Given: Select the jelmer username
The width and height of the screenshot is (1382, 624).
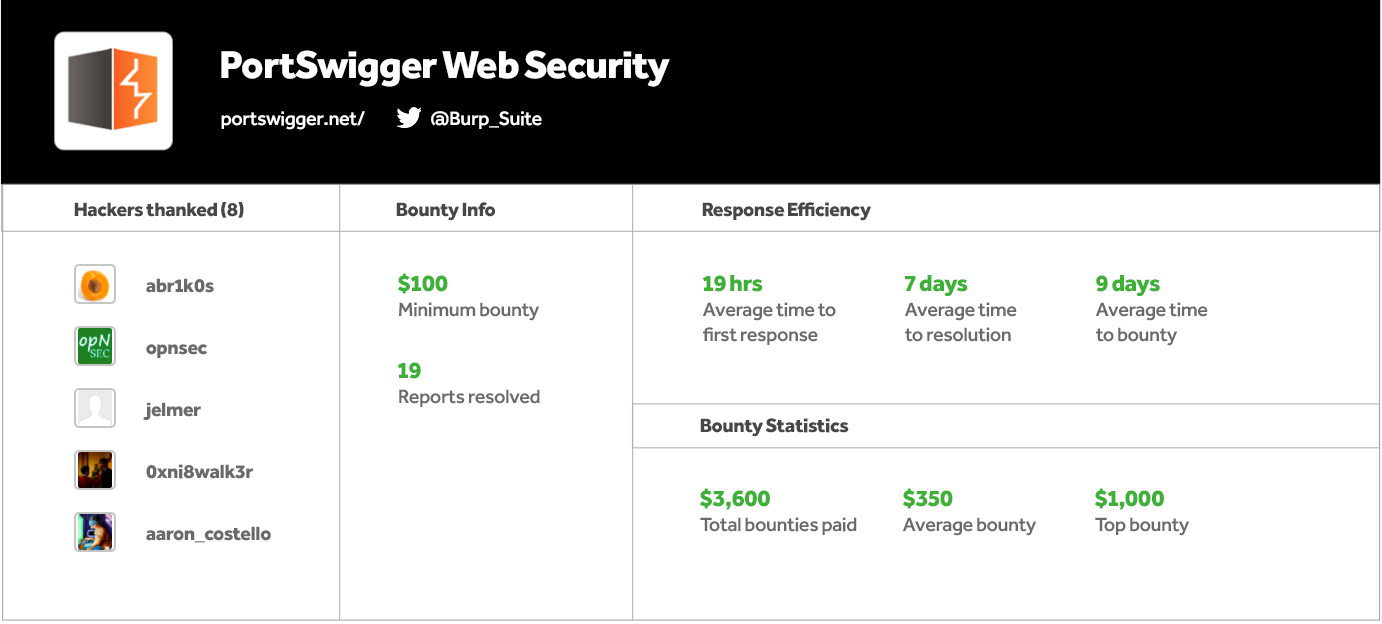Looking at the screenshot, I should [173, 410].
